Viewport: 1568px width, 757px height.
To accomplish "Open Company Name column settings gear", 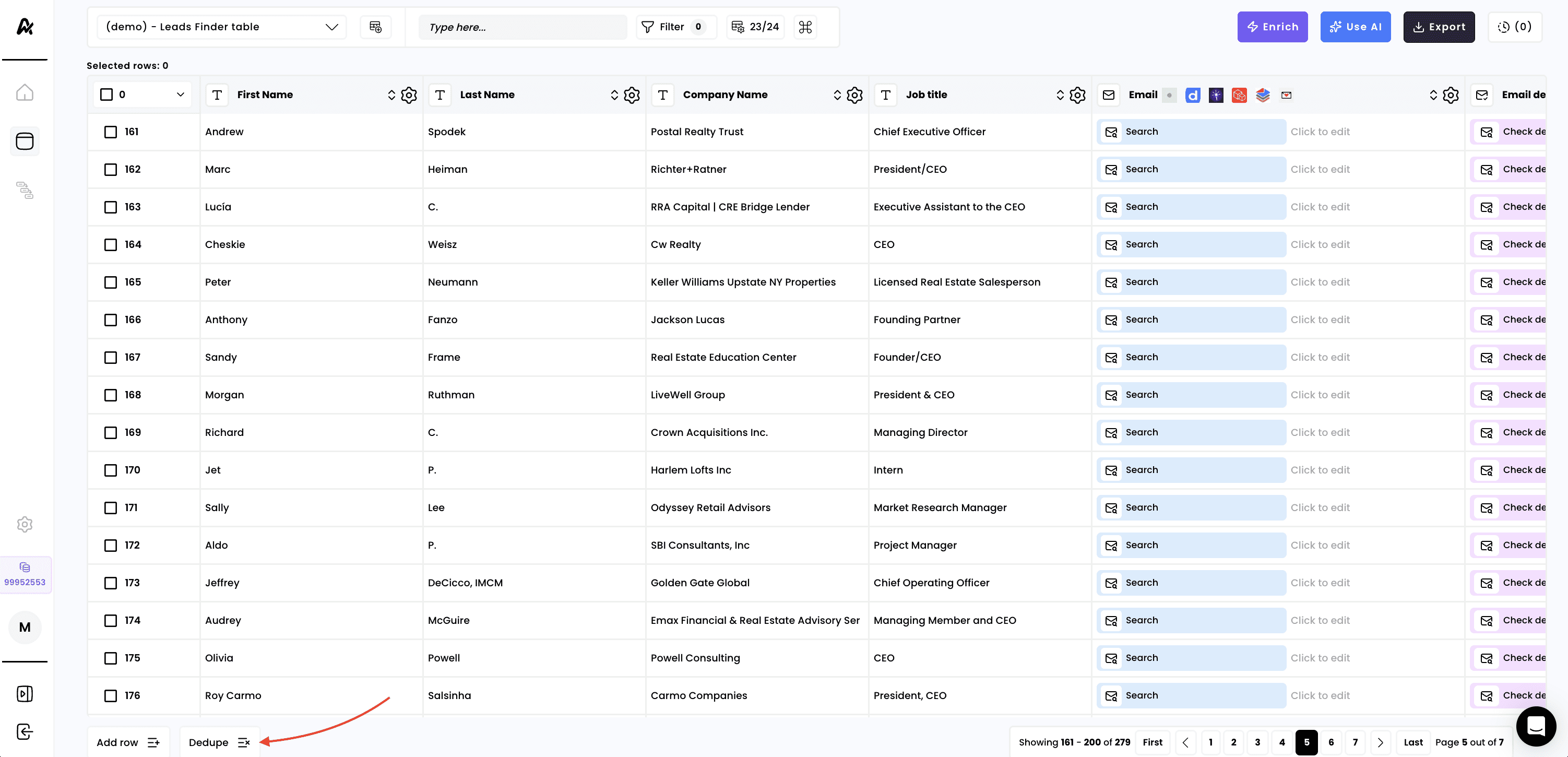I will pos(854,95).
